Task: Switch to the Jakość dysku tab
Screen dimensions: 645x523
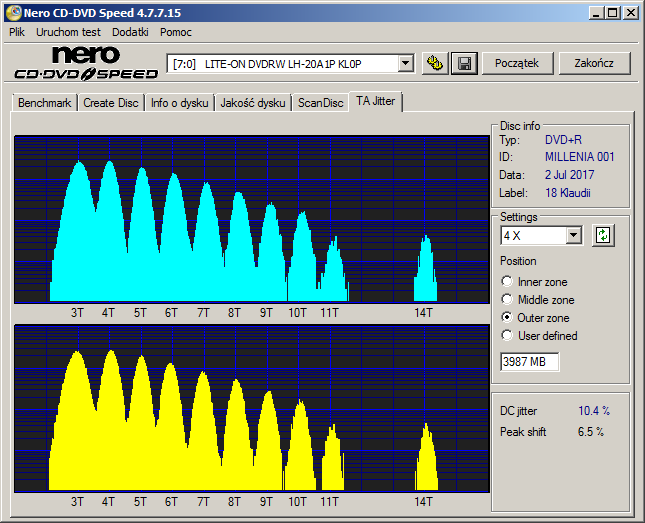Action: point(253,103)
